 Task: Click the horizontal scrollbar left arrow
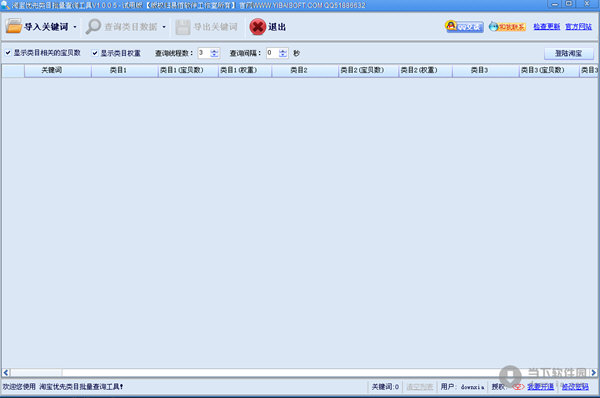point(6,372)
